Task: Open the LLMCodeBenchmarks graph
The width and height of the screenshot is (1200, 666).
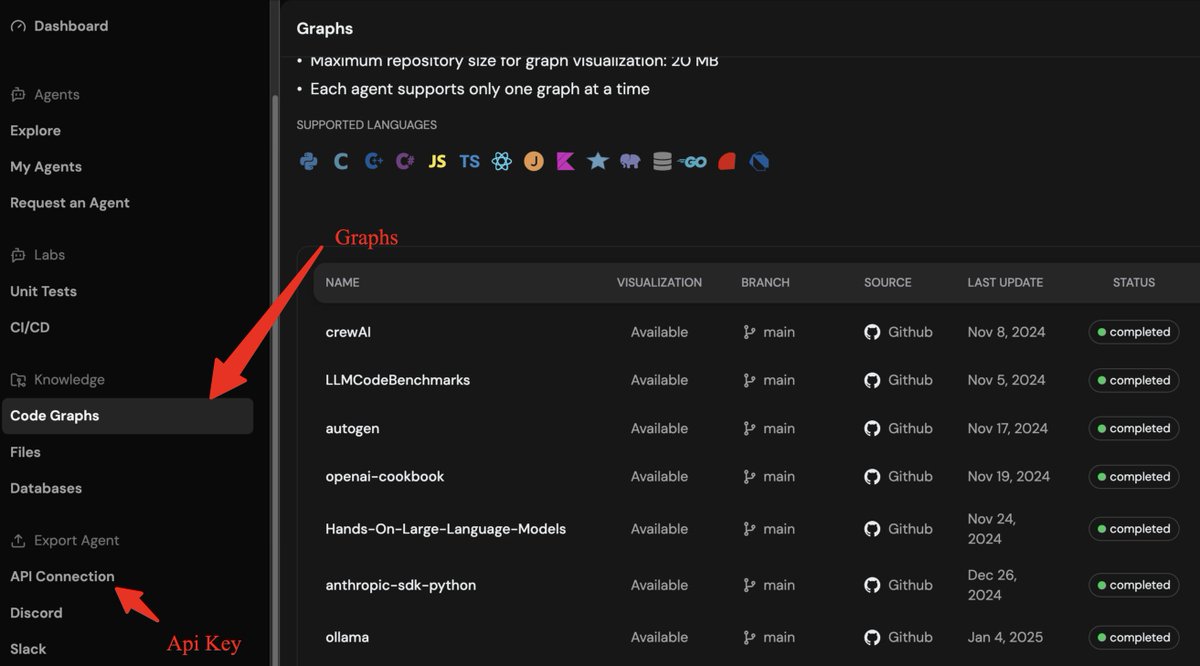Action: click(x=398, y=380)
